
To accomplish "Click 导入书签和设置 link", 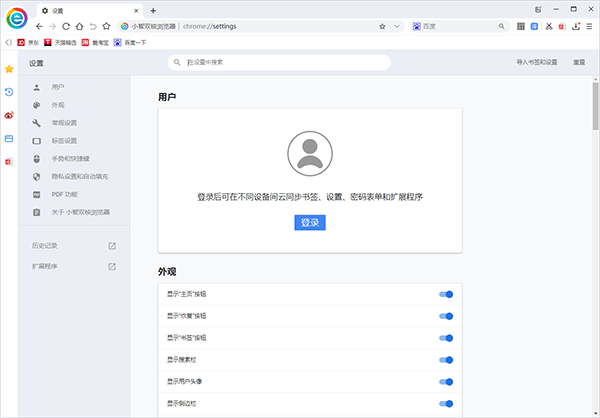I will coord(536,62).
